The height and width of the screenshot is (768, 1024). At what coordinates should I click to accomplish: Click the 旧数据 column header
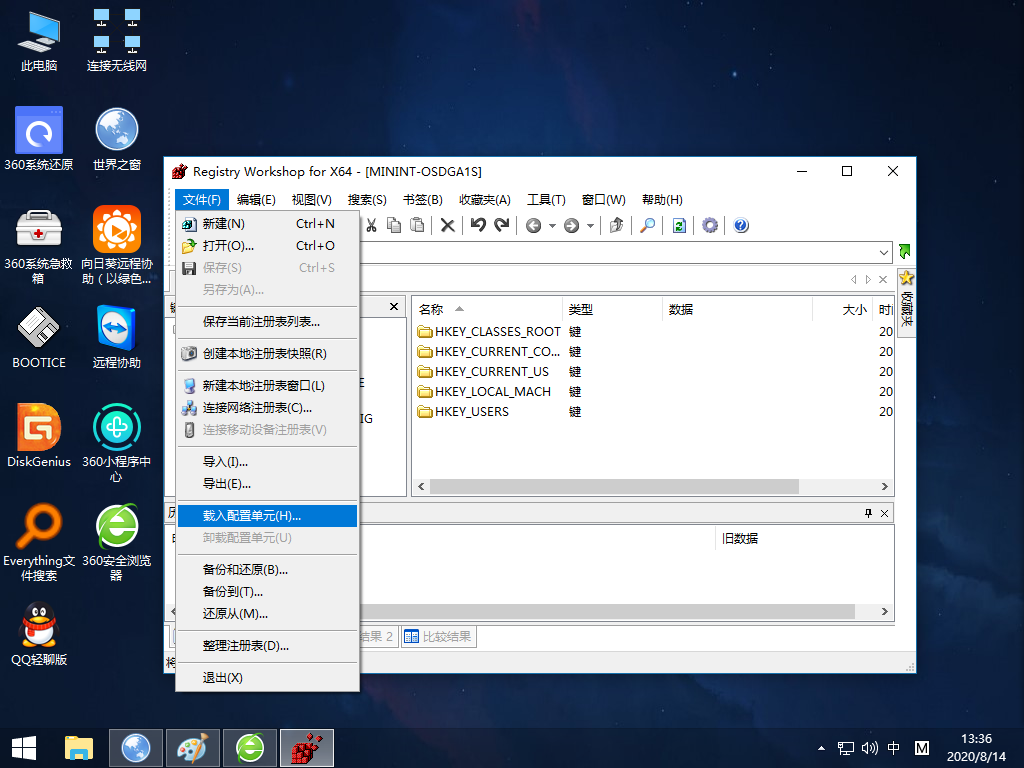pos(805,539)
